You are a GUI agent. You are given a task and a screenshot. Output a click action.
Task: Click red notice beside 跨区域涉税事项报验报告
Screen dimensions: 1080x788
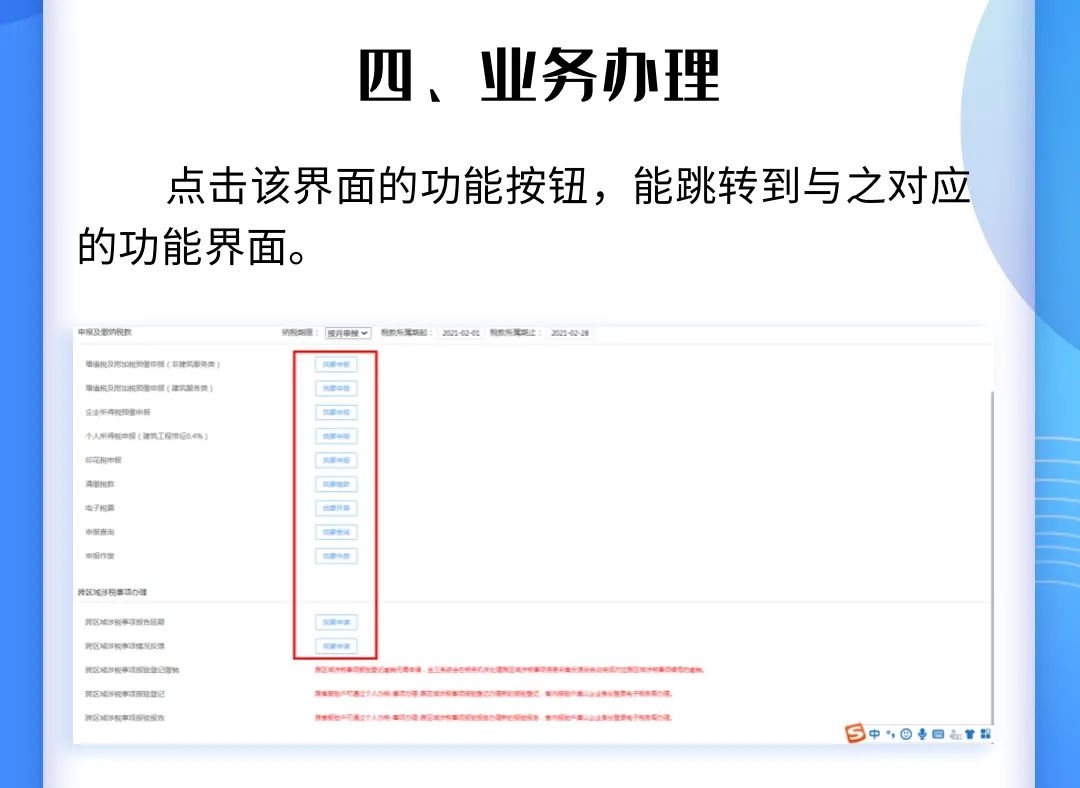[x=493, y=718]
